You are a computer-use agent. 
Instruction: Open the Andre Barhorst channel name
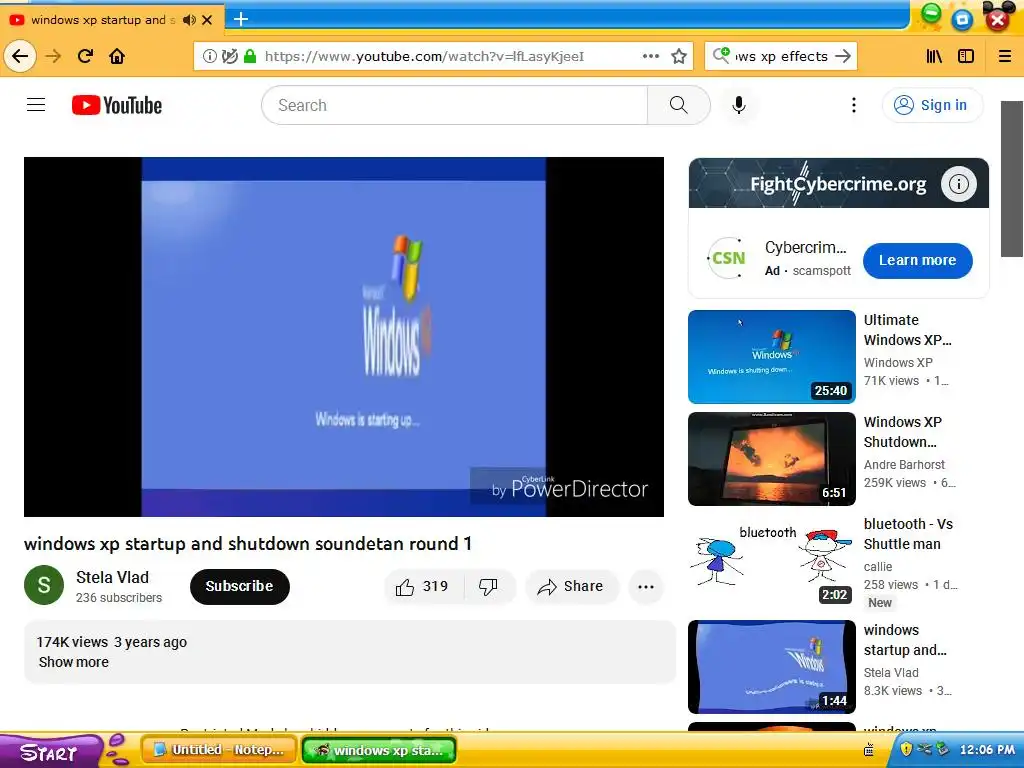coord(904,464)
